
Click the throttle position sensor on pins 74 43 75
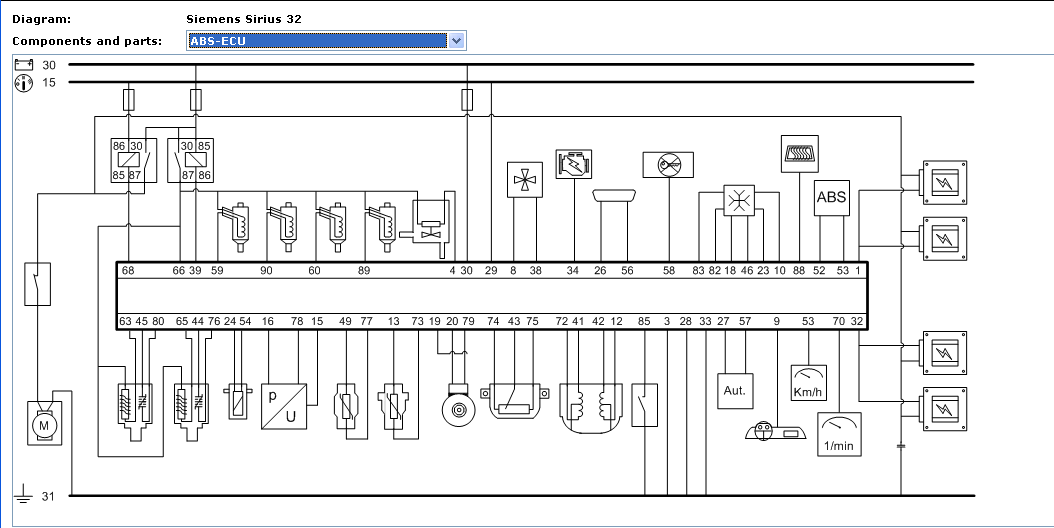coord(515,400)
